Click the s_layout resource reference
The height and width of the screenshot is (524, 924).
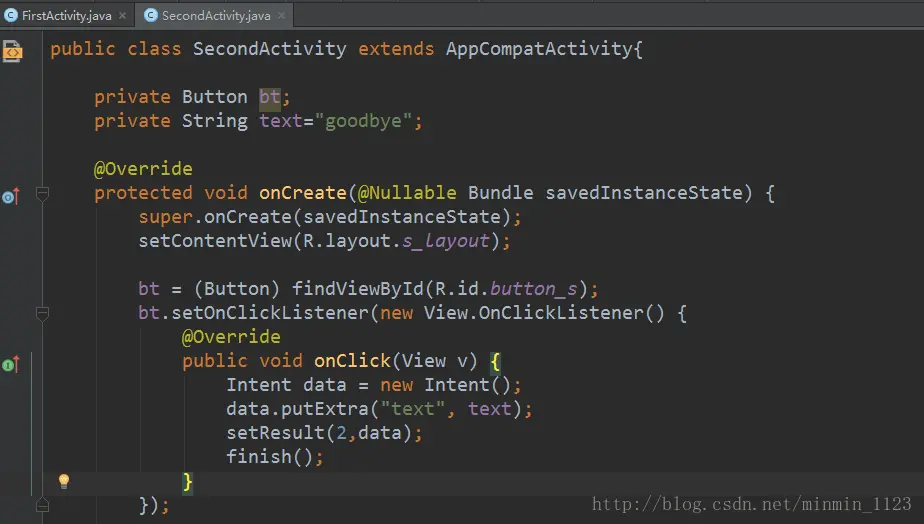tap(446, 241)
